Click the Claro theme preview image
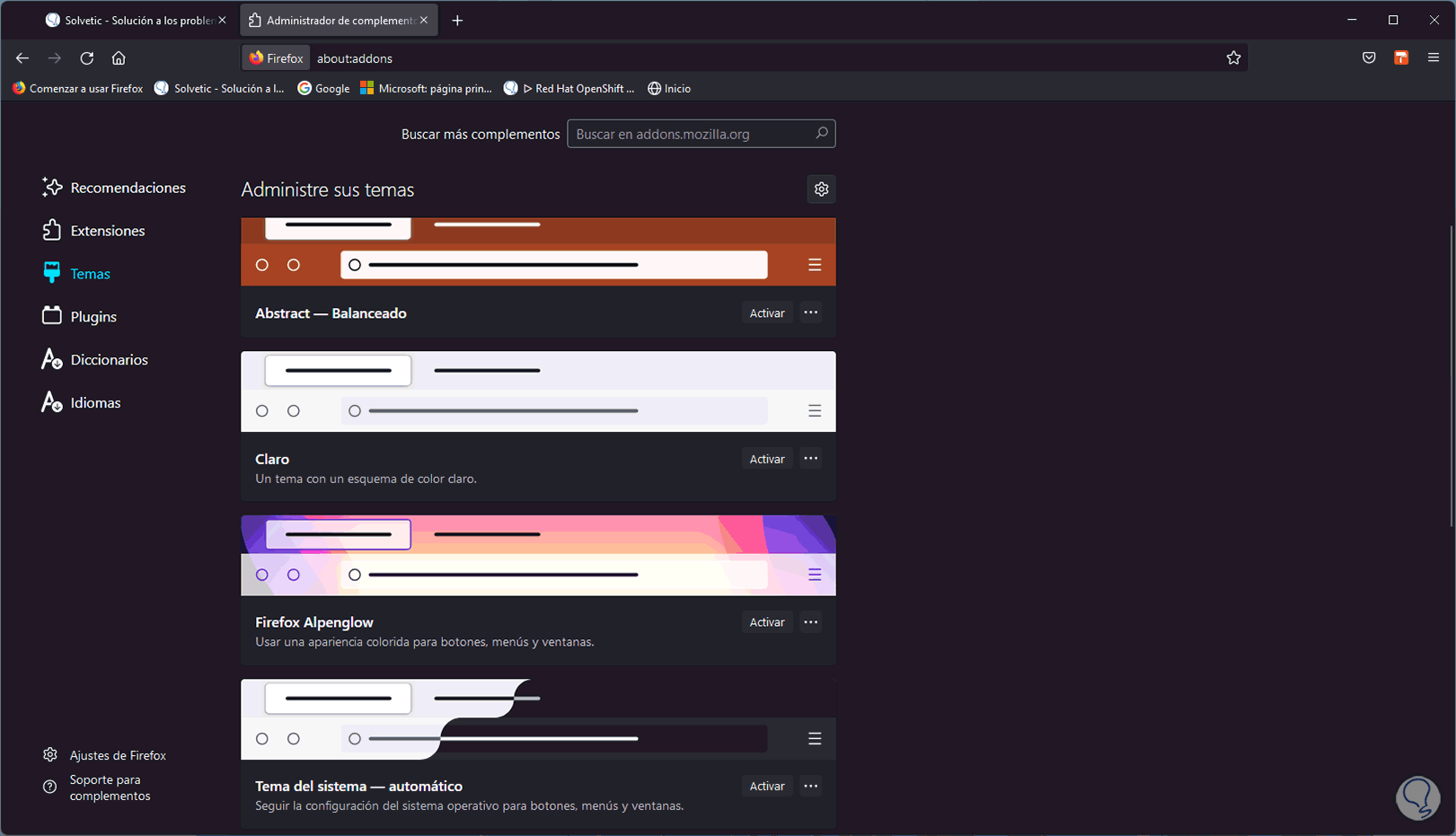 (538, 392)
